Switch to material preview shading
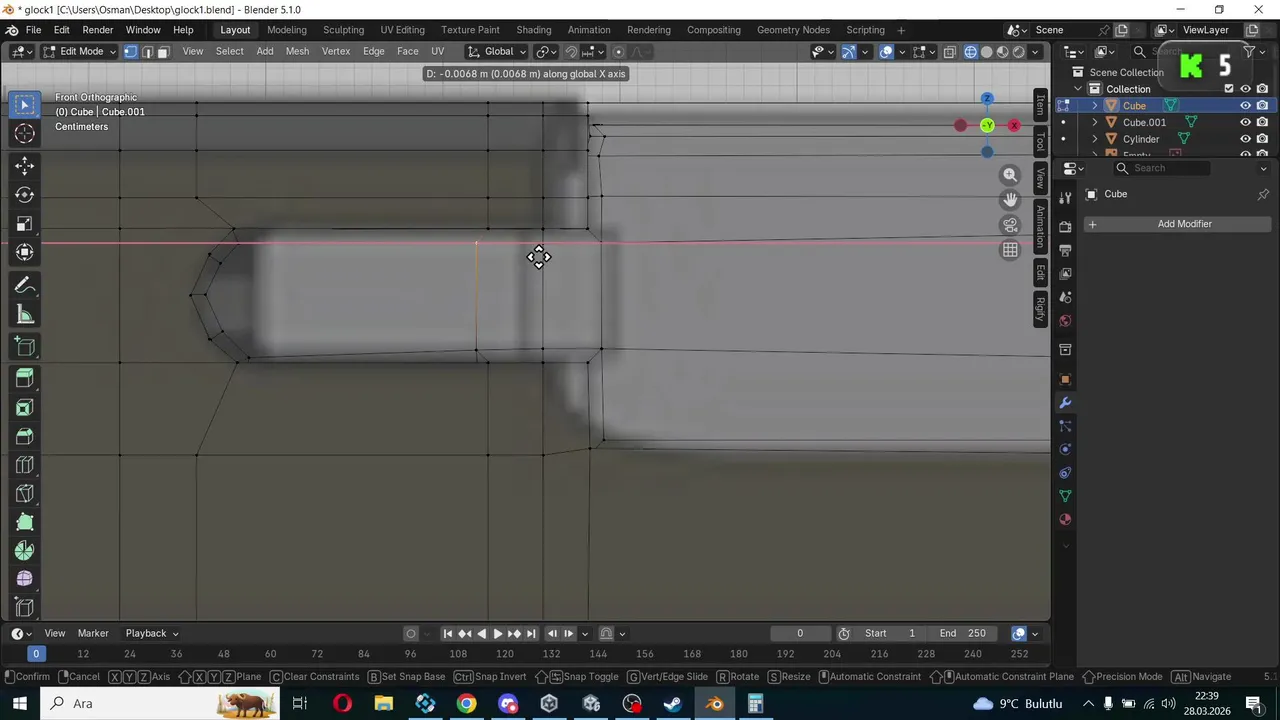 pos(1003,52)
